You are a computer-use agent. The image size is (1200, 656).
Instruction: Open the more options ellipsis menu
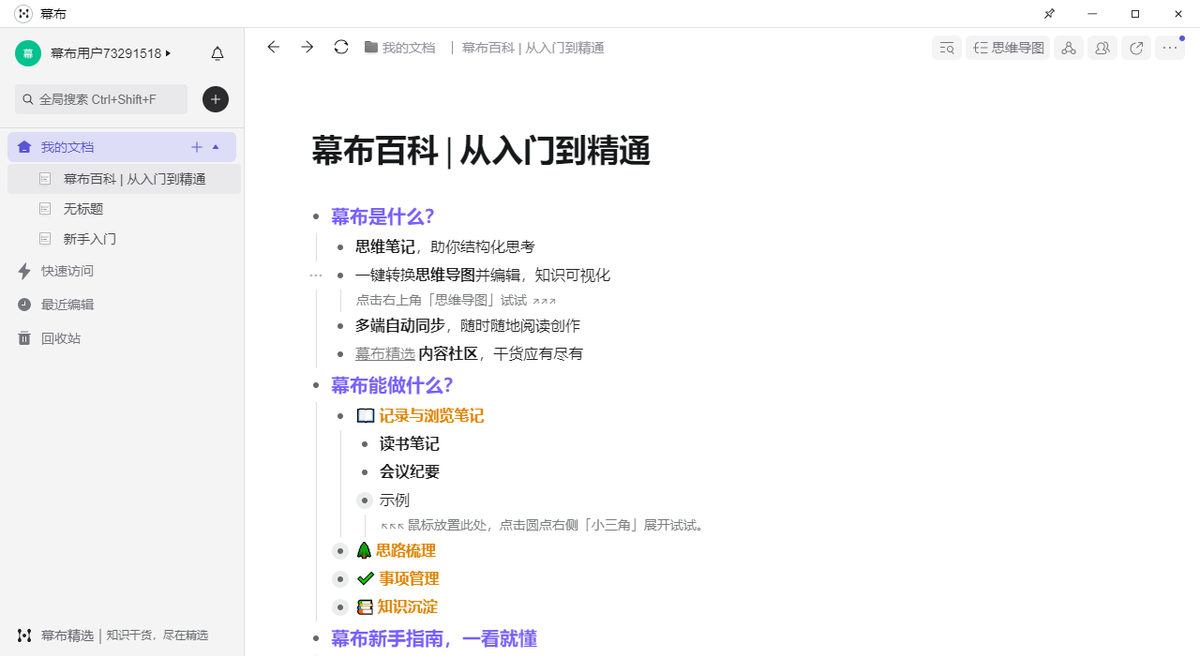point(1170,48)
